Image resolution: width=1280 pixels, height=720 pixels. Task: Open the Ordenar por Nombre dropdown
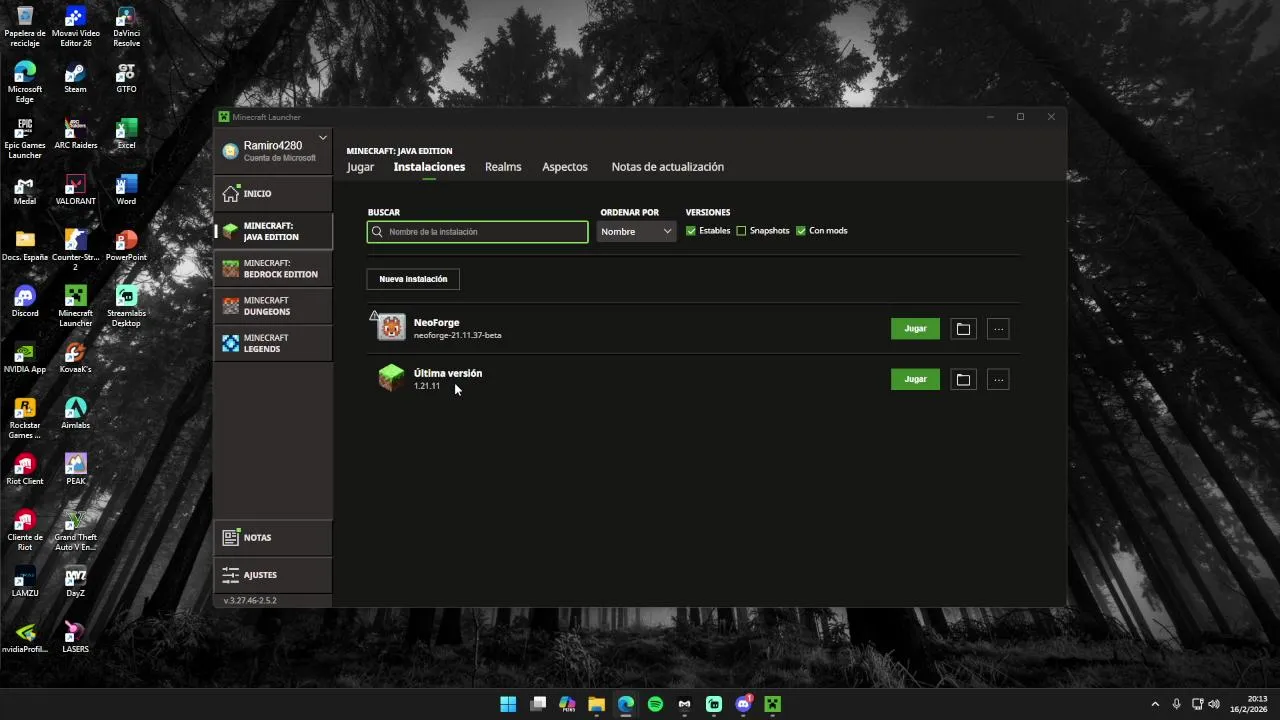[x=636, y=231]
